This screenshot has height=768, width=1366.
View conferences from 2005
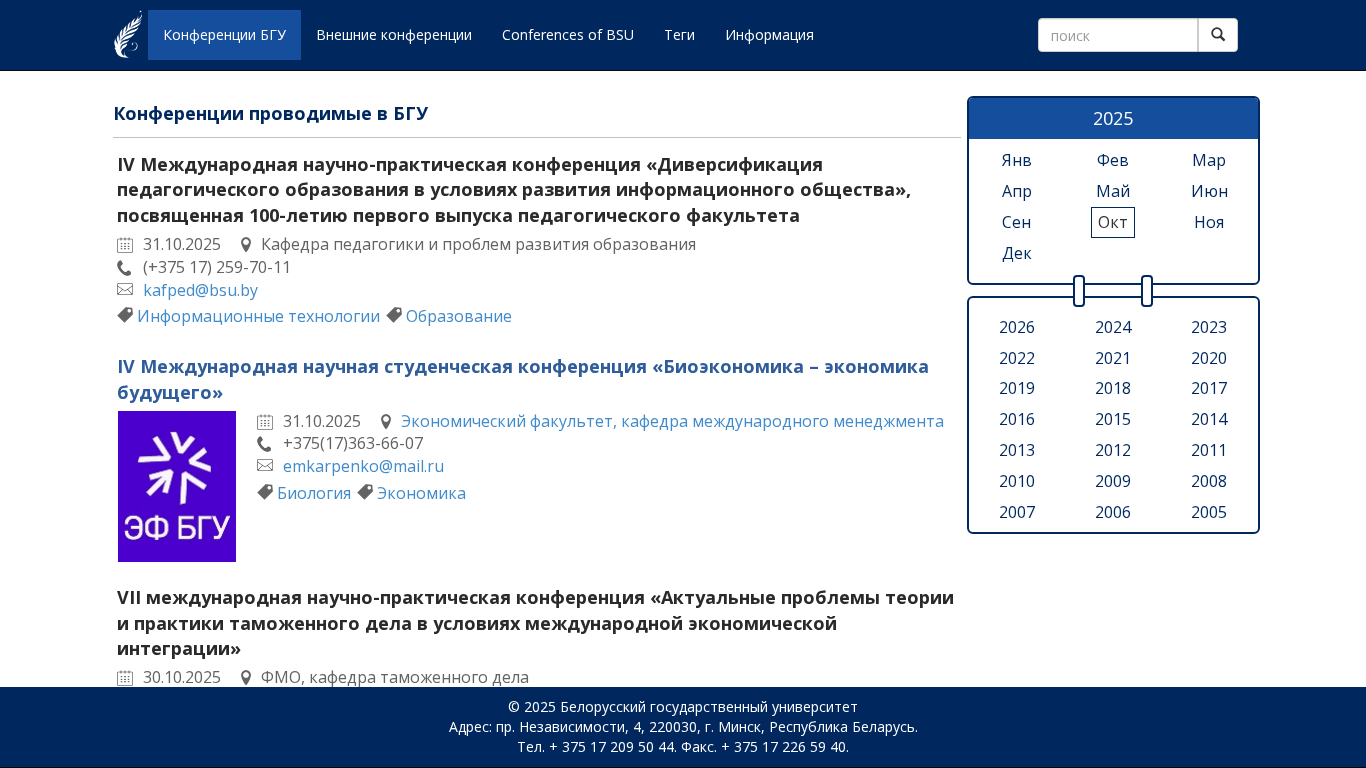pos(1209,512)
